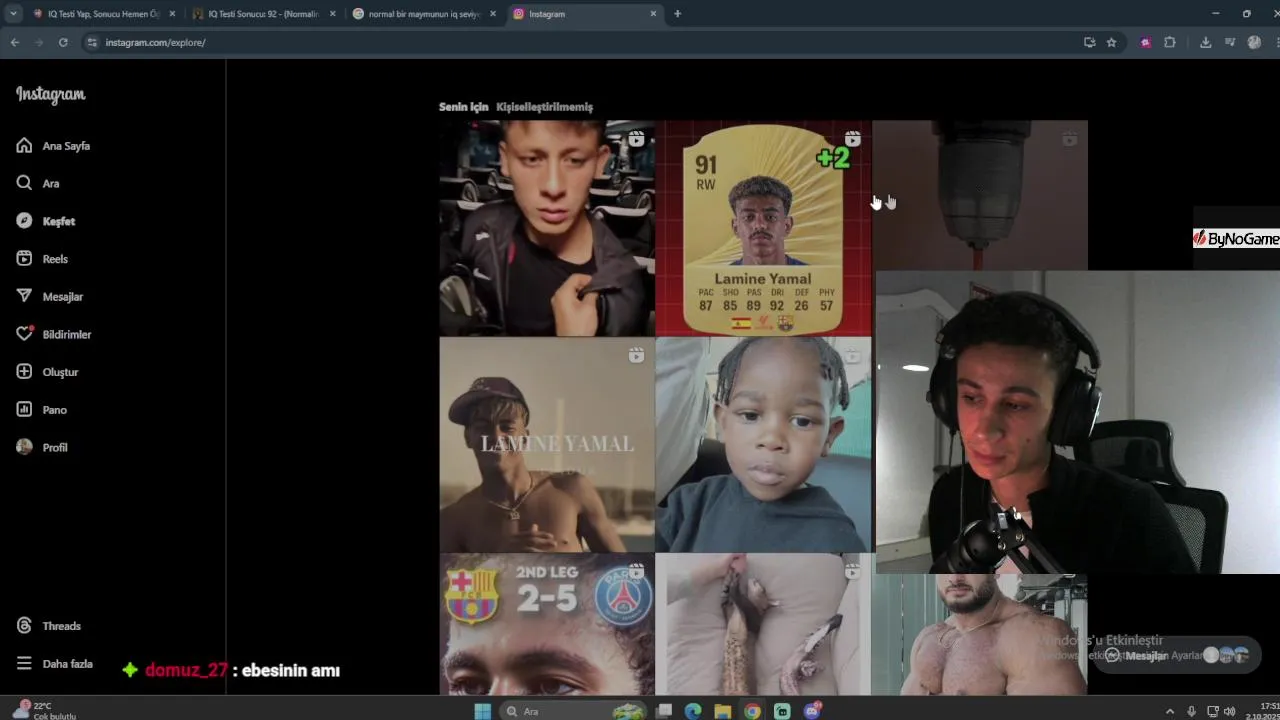Go to Ana Sayfa home icon
Image resolution: width=1280 pixels, height=720 pixels.
point(24,146)
